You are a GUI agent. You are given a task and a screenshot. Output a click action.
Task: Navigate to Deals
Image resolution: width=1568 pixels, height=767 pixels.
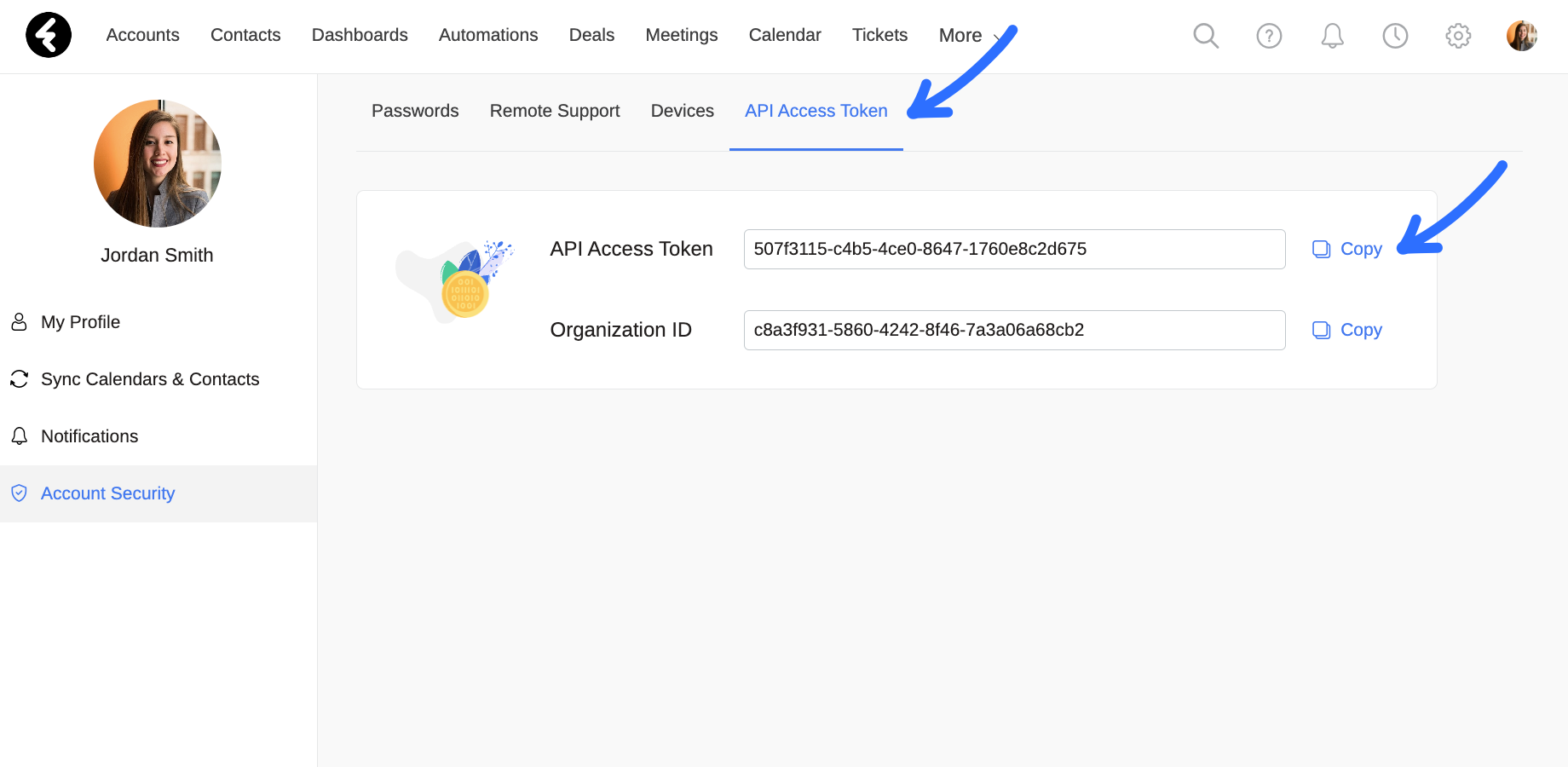pyautogui.click(x=591, y=35)
